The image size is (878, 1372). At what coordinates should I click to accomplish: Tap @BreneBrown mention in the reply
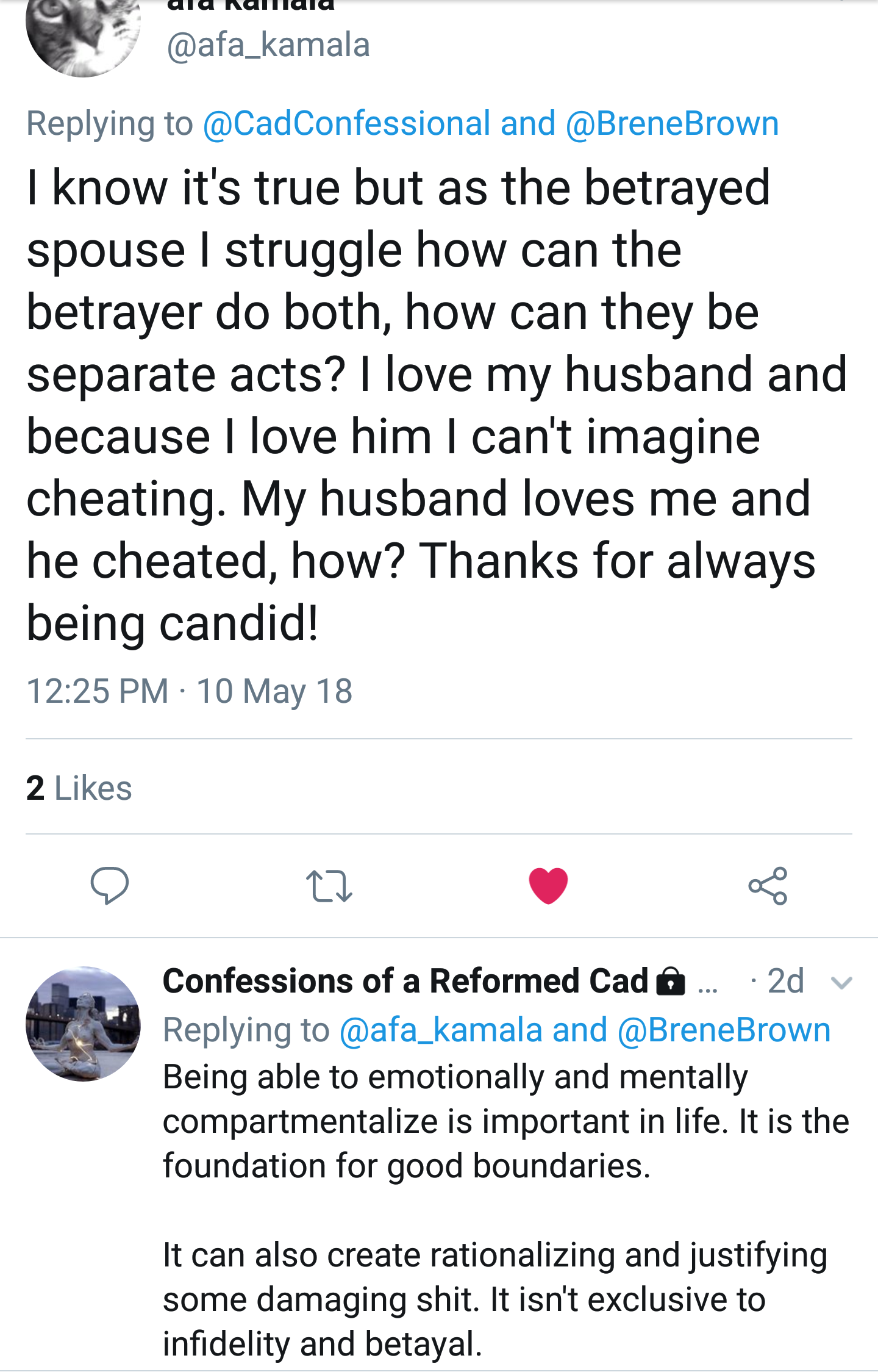724,1030
